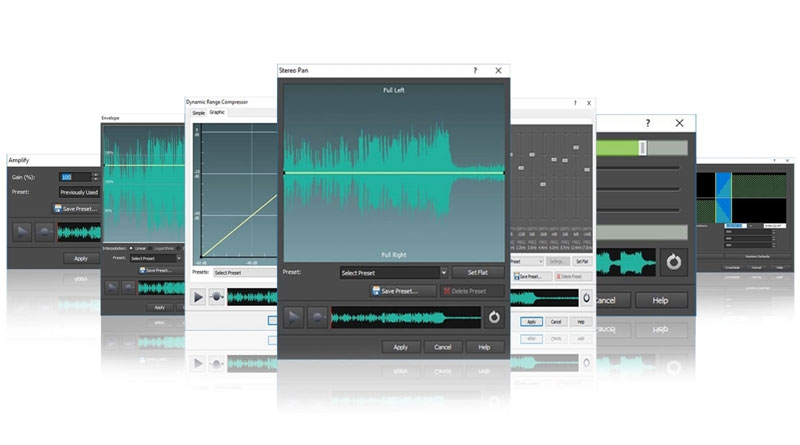Open the Preset dropdown in the equalizer dialog
Screen dimensions: 800x445
point(527,261)
